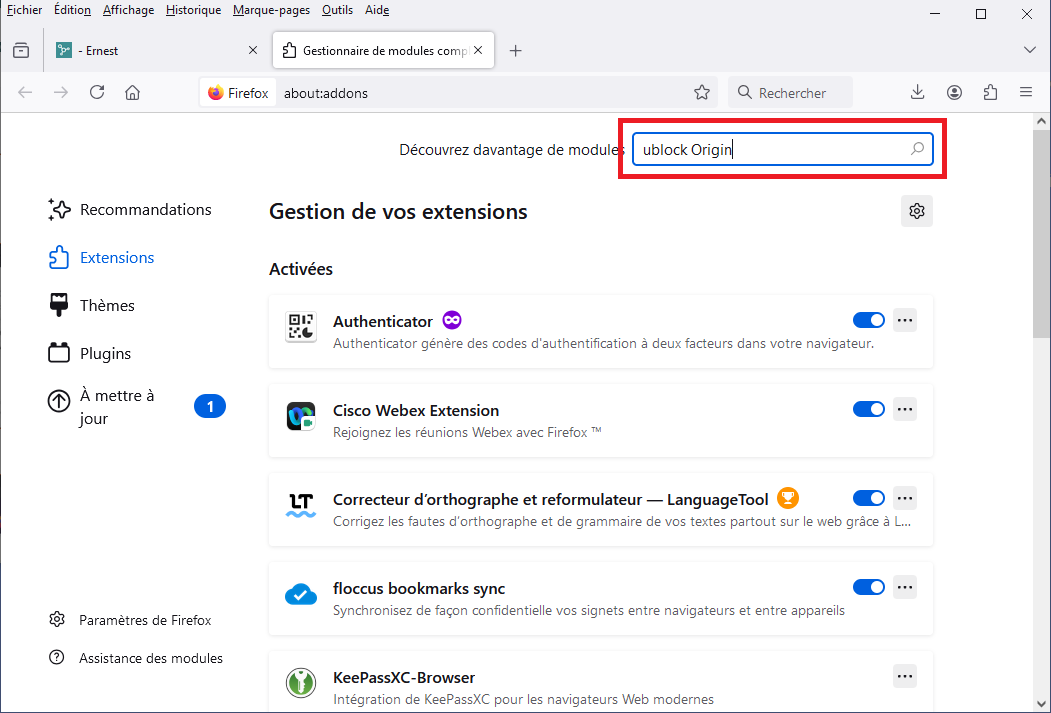Screen dimensions: 1051x713
Task: Open Paramètres de Firefox link
Action: 145,620
